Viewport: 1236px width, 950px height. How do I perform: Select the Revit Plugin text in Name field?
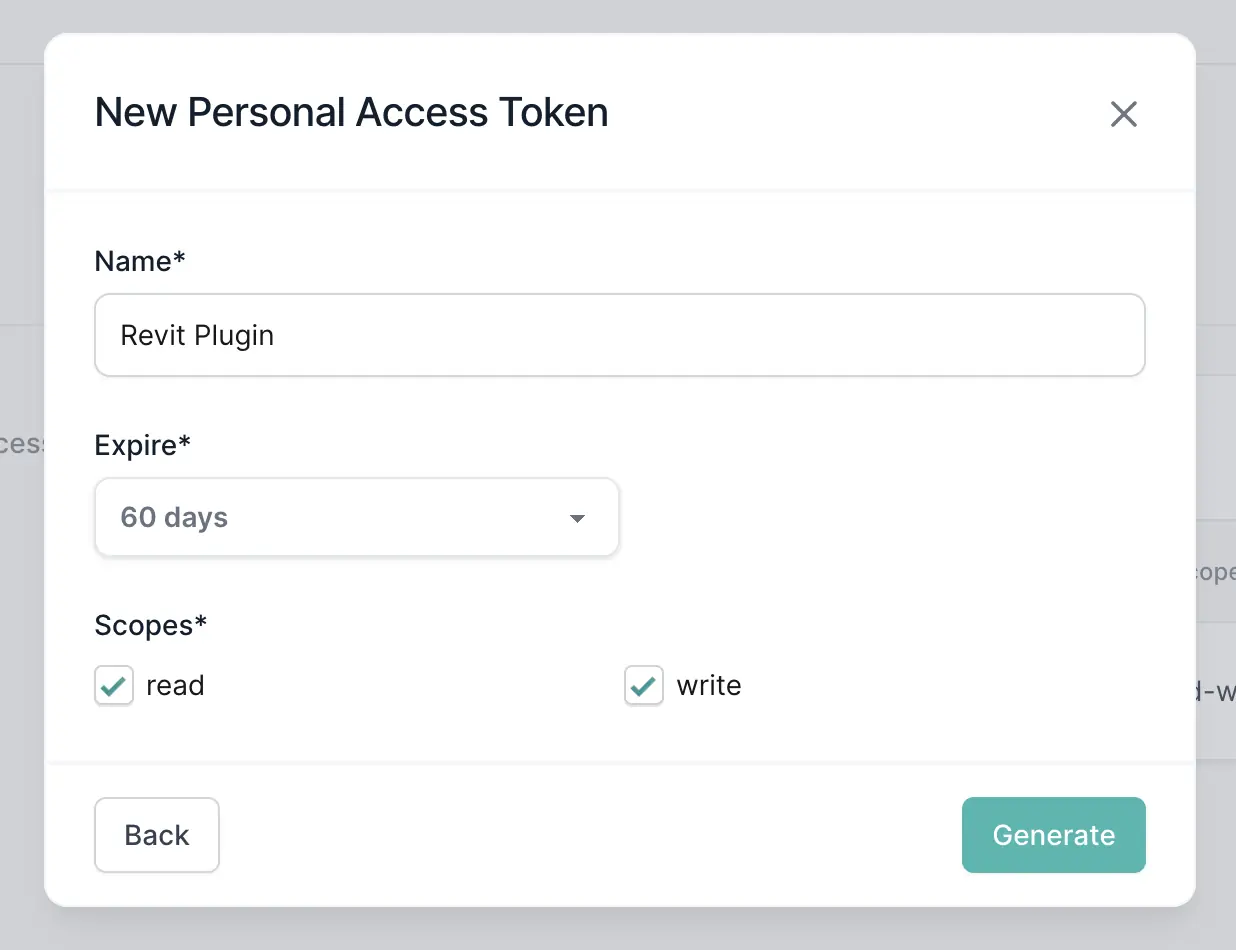point(196,335)
